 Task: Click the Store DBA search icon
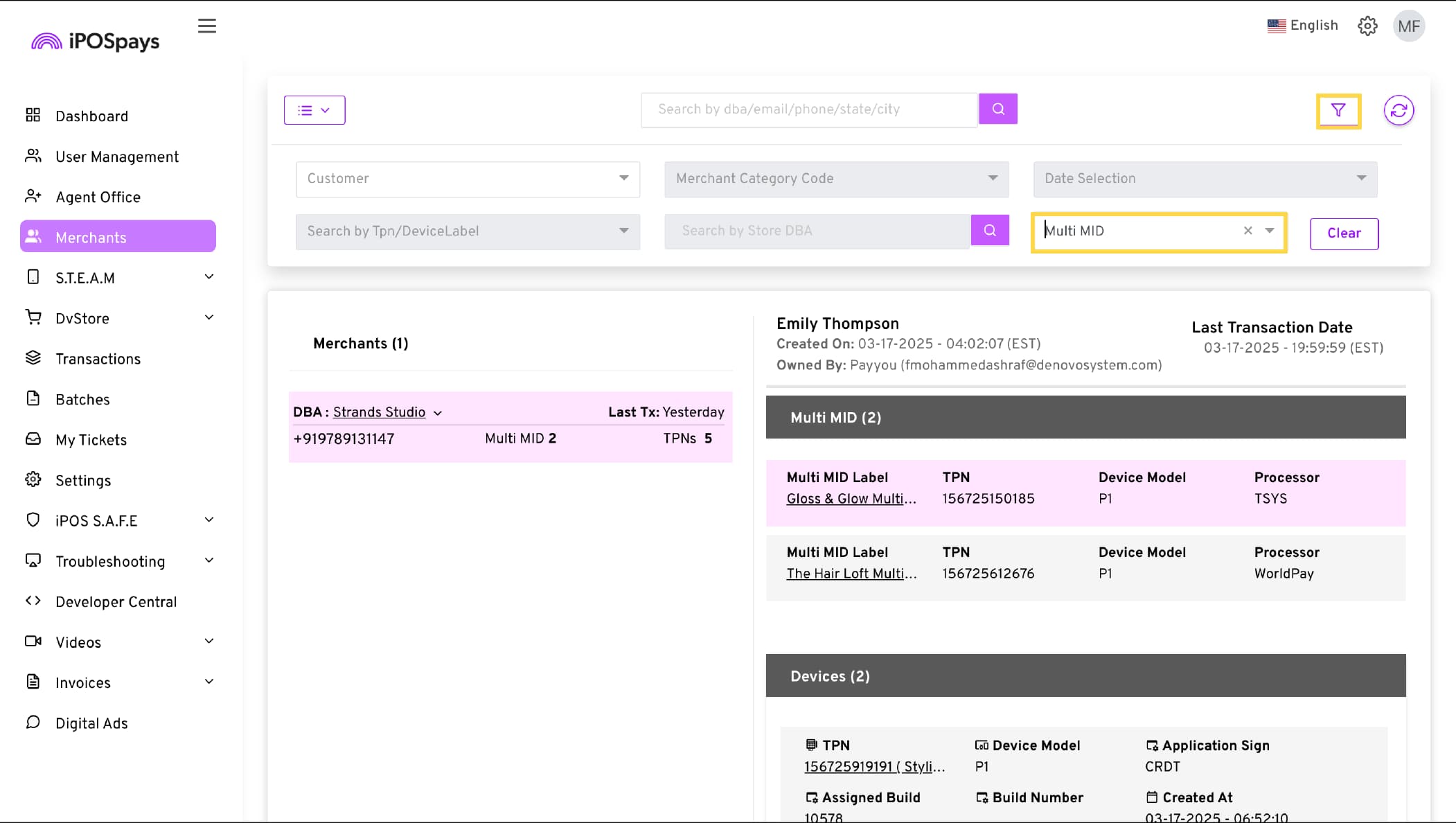tap(989, 230)
